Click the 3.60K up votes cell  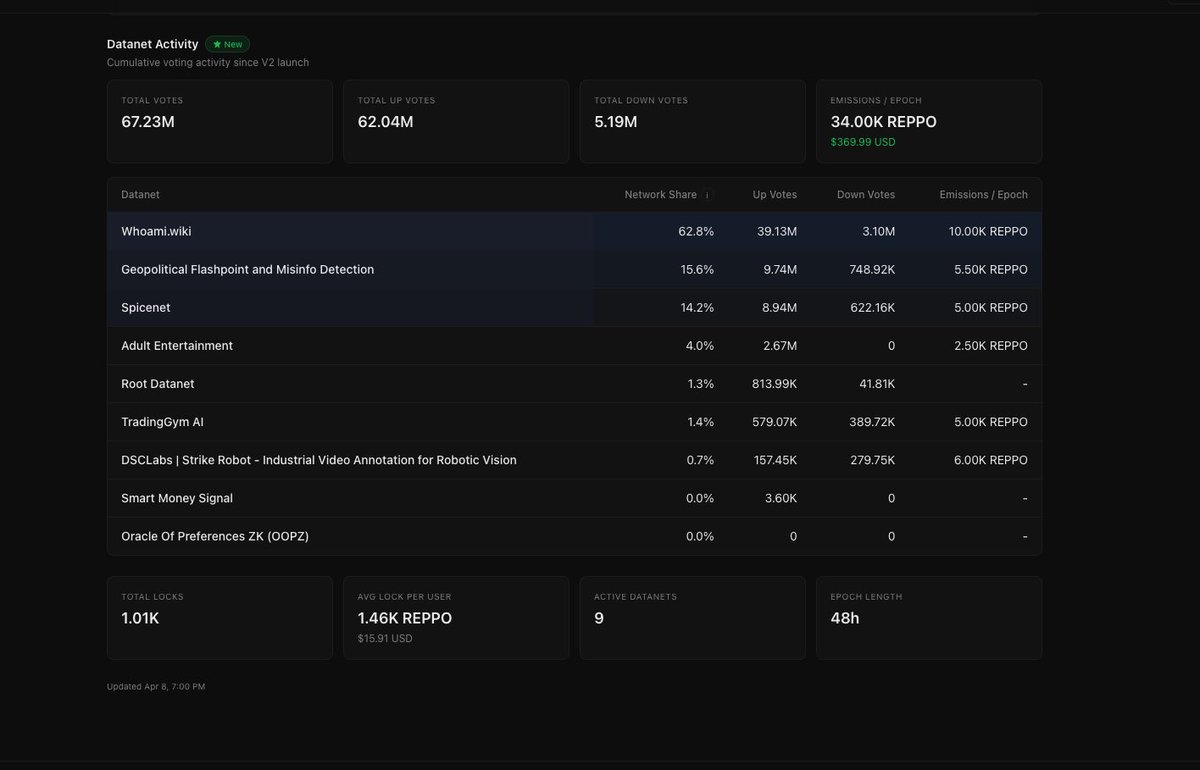780,498
